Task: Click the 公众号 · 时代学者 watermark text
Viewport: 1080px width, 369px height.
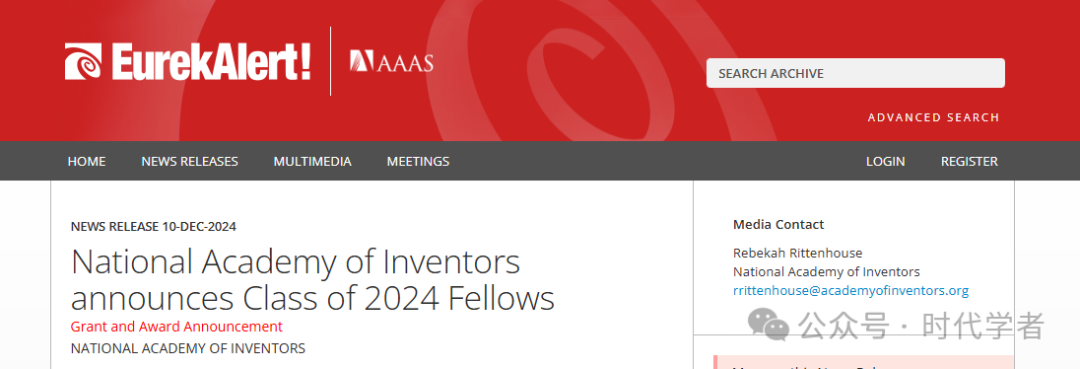Action: (922, 325)
